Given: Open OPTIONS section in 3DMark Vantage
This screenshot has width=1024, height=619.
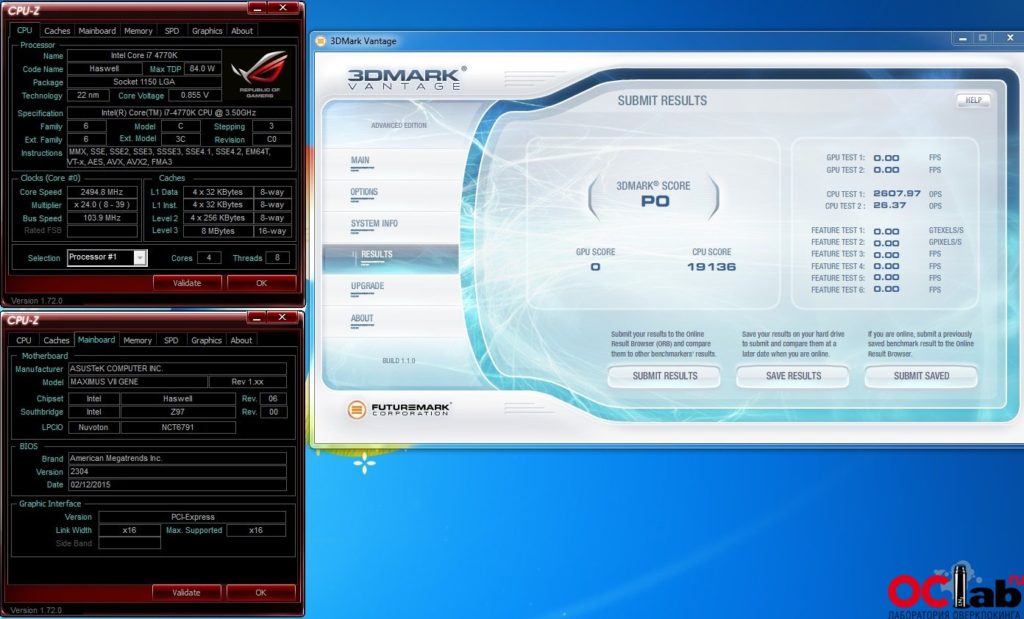Looking at the screenshot, I should [x=364, y=192].
